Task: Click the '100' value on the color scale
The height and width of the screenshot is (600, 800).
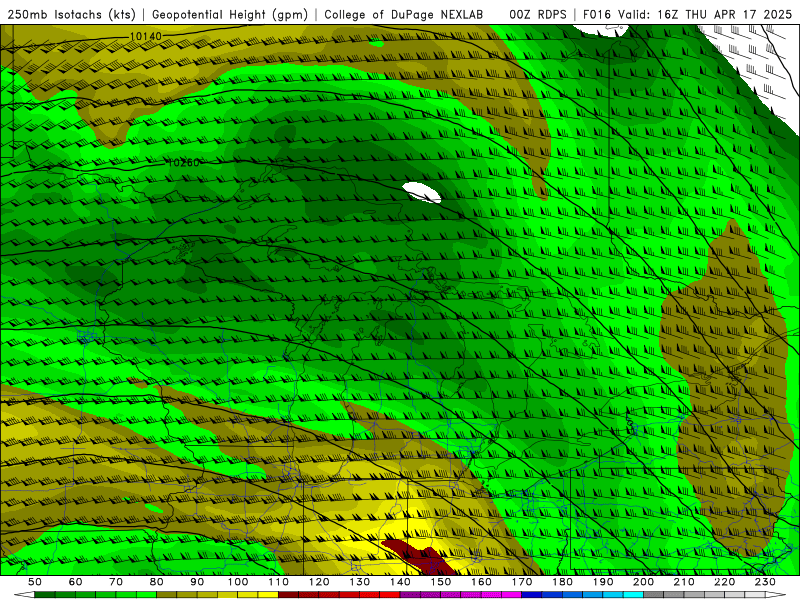Action: 238,582
